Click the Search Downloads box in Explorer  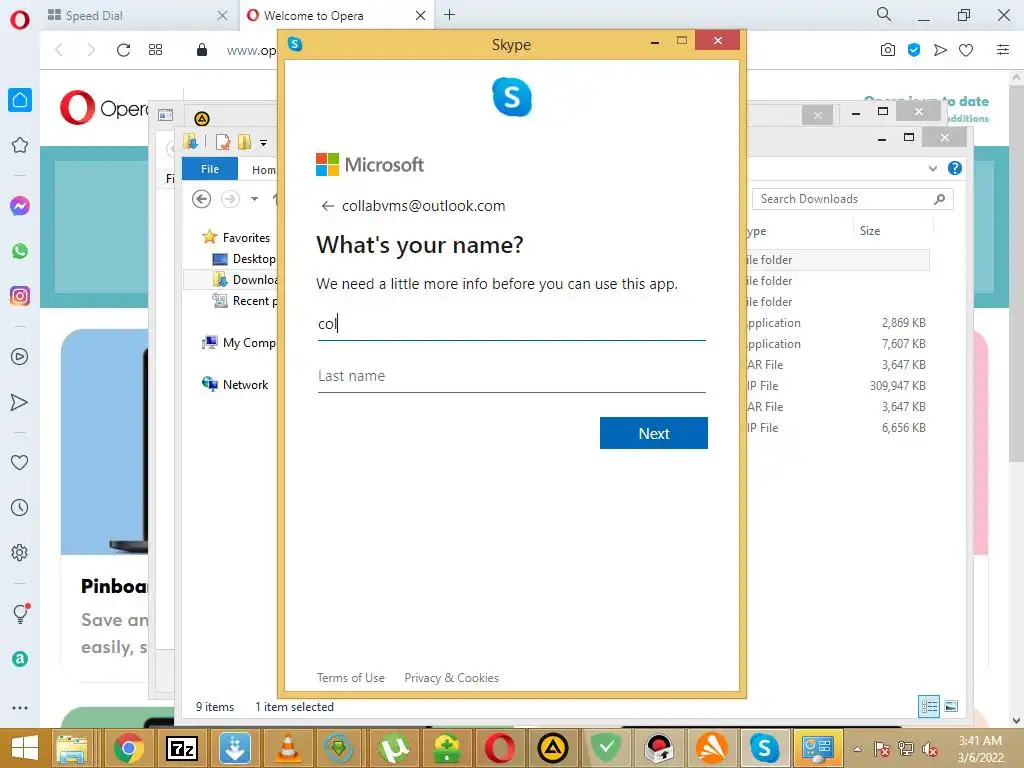(x=852, y=199)
